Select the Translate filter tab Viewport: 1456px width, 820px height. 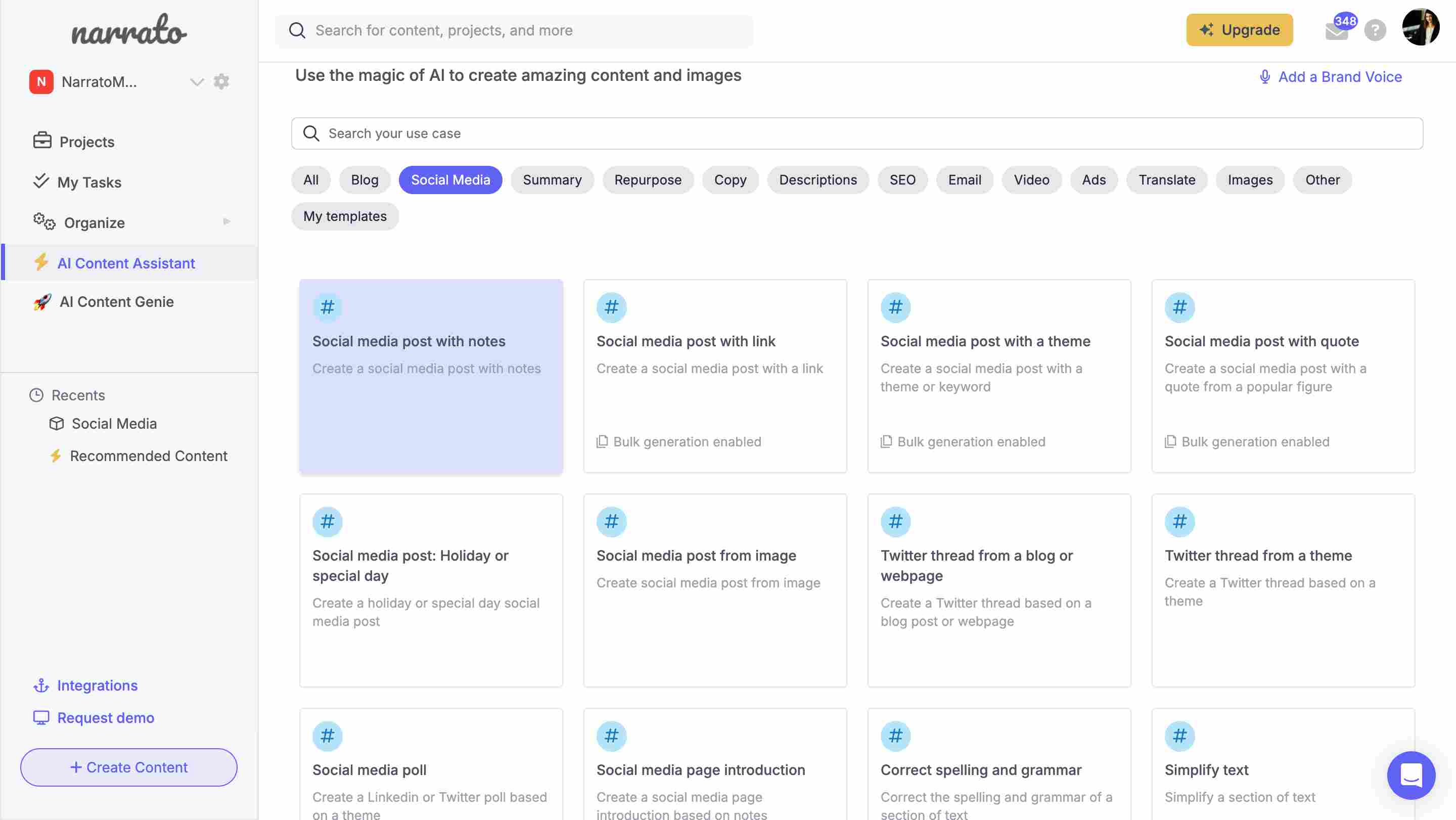click(x=1167, y=179)
